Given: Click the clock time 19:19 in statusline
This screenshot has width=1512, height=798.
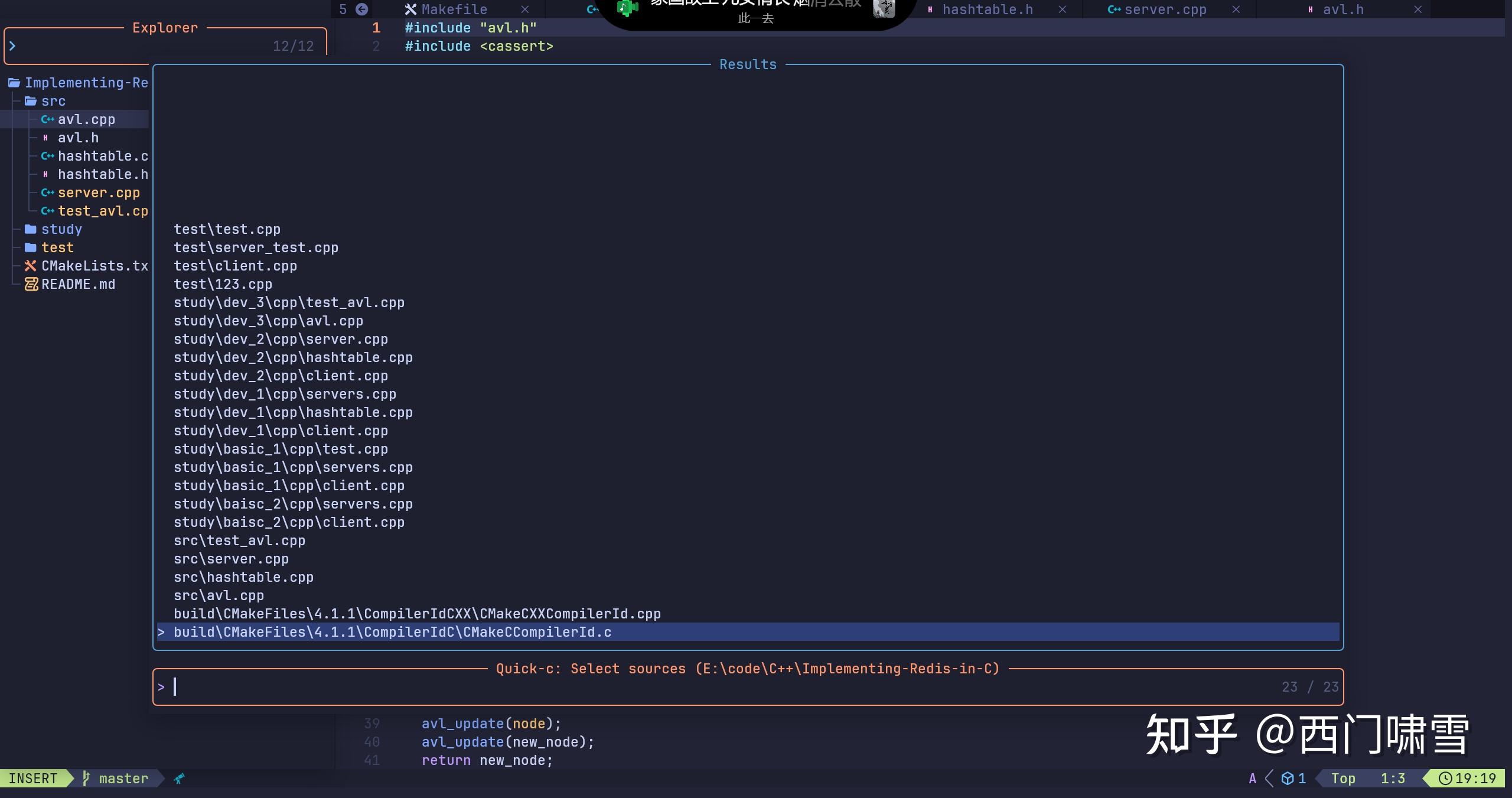Looking at the screenshot, I should click(1468, 779).
